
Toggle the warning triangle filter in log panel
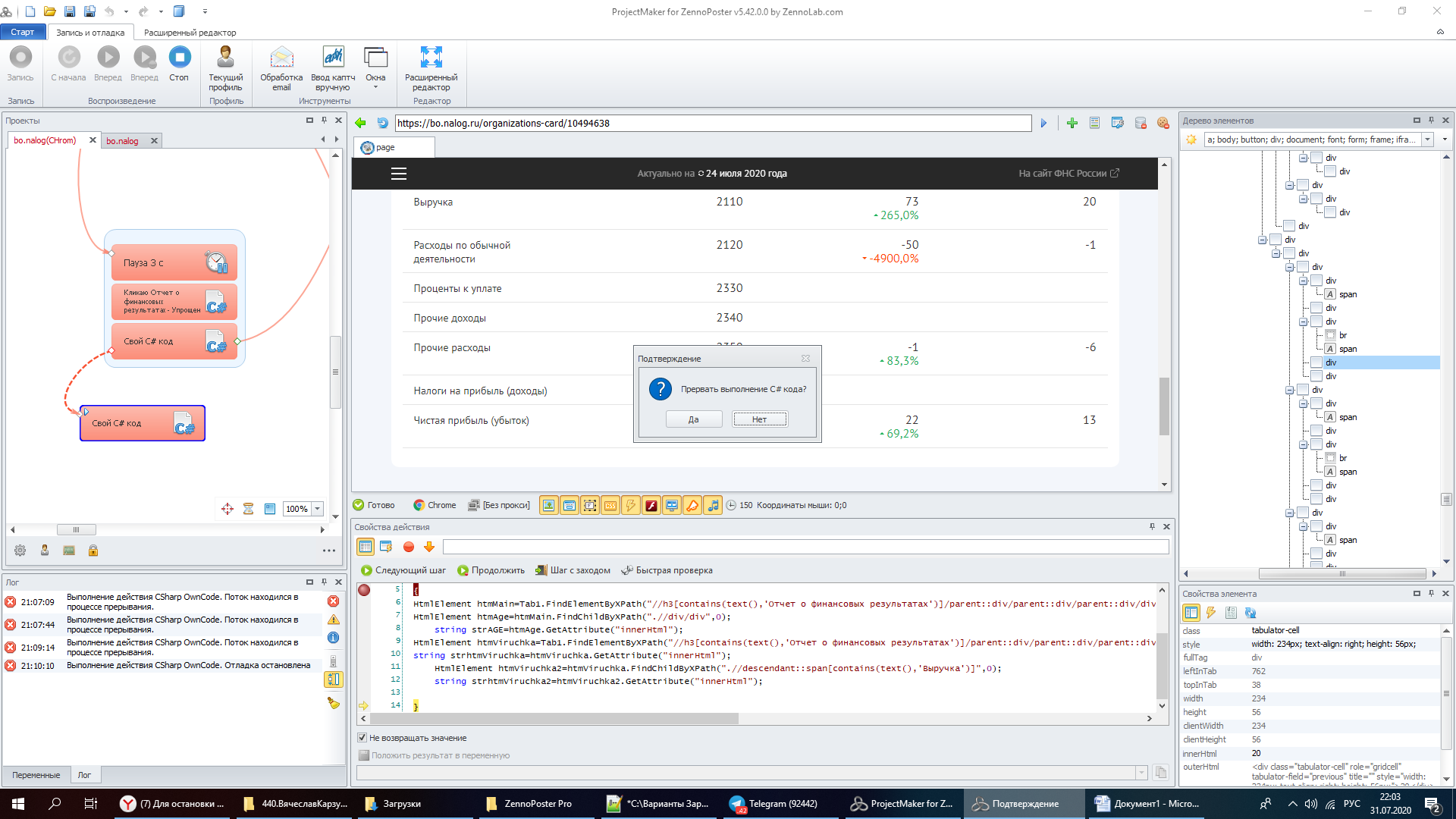pos(334,620)
